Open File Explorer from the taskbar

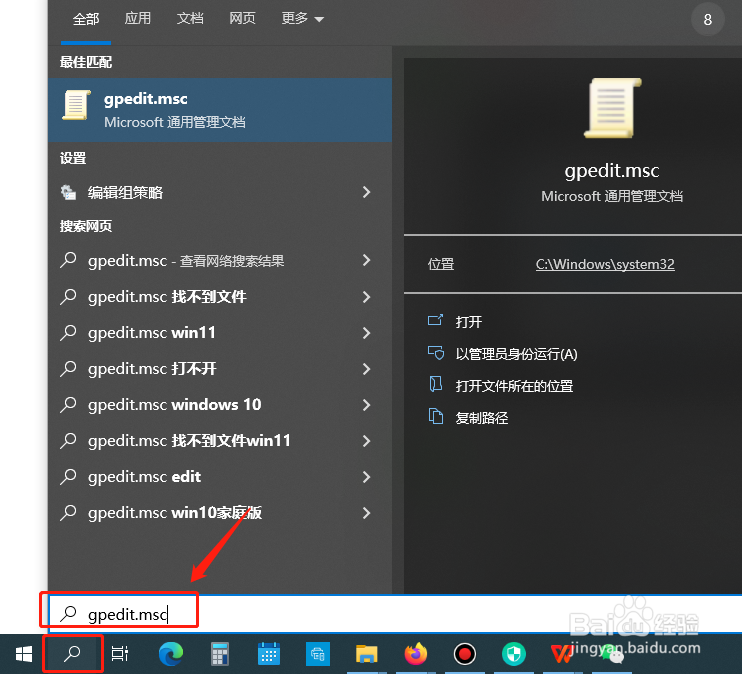366,654
